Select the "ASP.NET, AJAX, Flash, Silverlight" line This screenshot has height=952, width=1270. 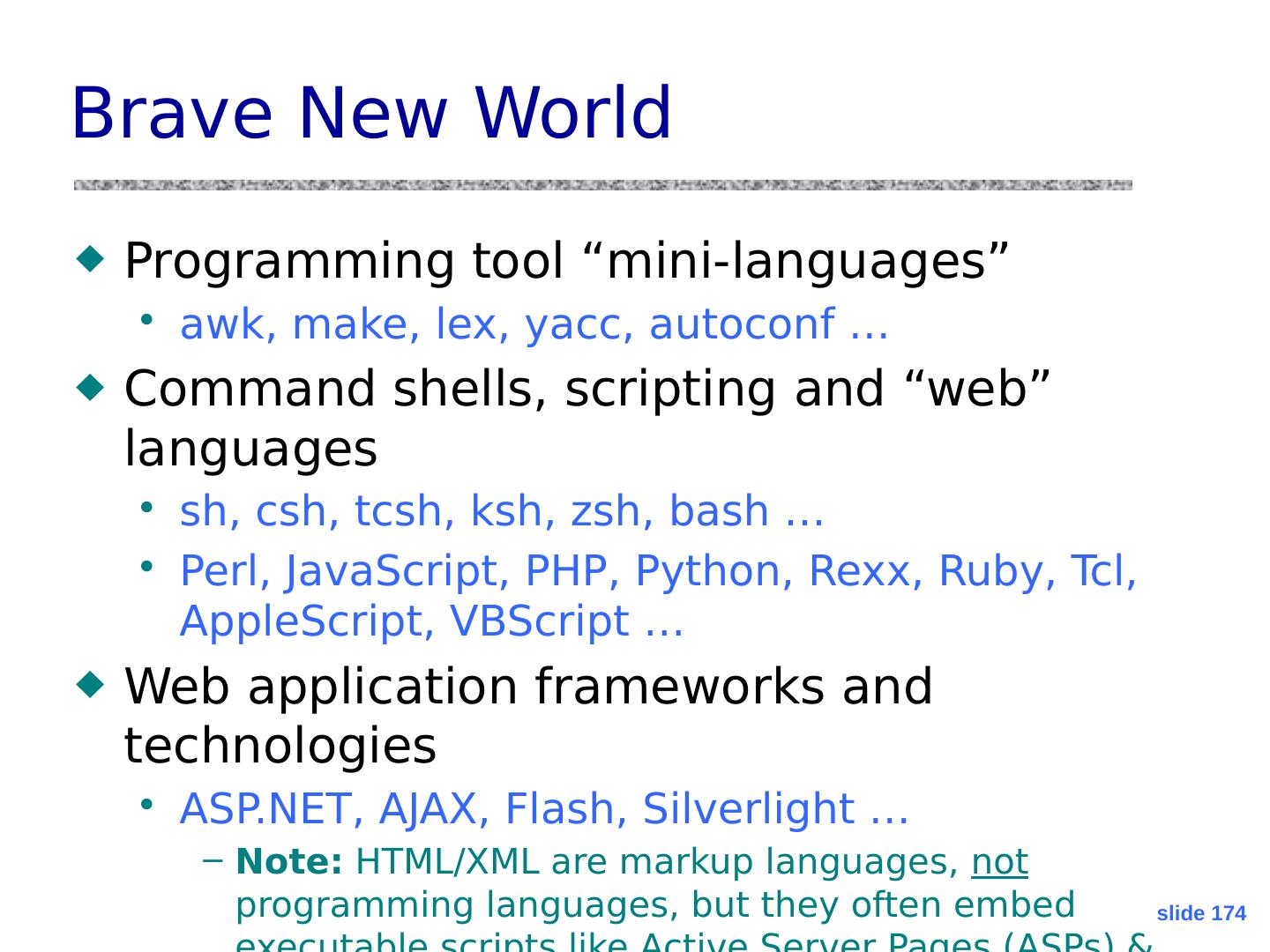(544, 808)
